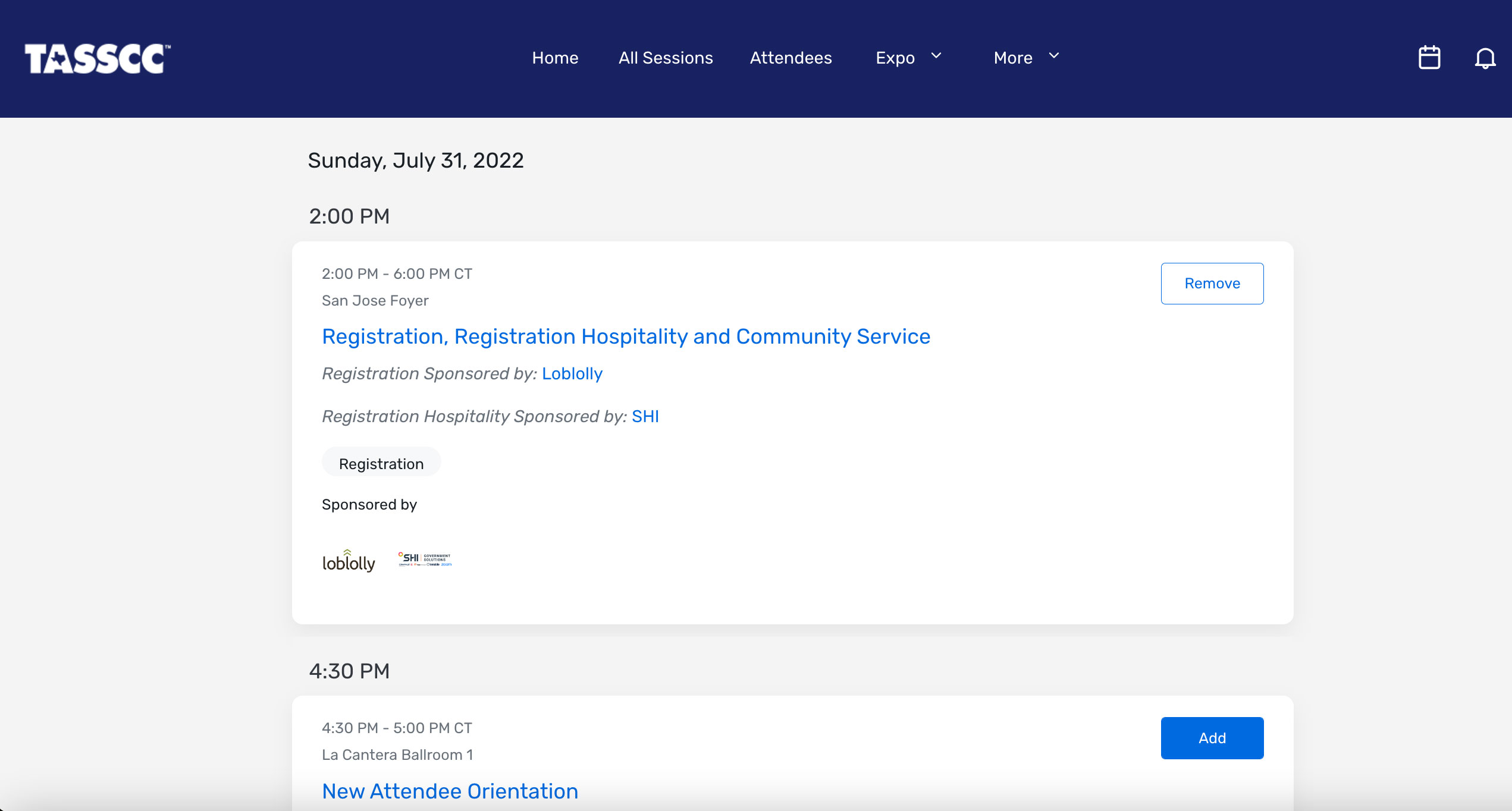Open the All Sessions page
The width and height of the screenshot is (1512, 811).
666,58
